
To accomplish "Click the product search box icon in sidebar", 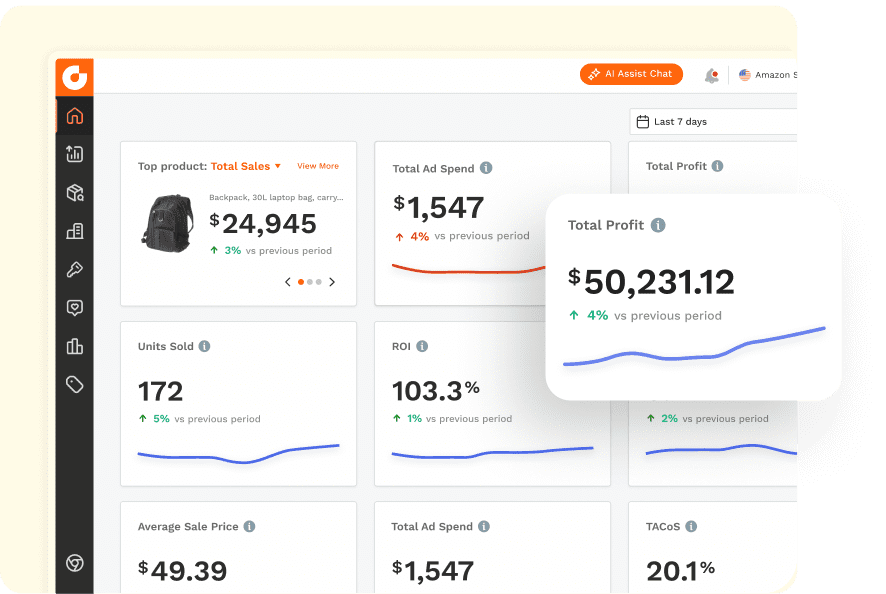I will tap(75, 192).
